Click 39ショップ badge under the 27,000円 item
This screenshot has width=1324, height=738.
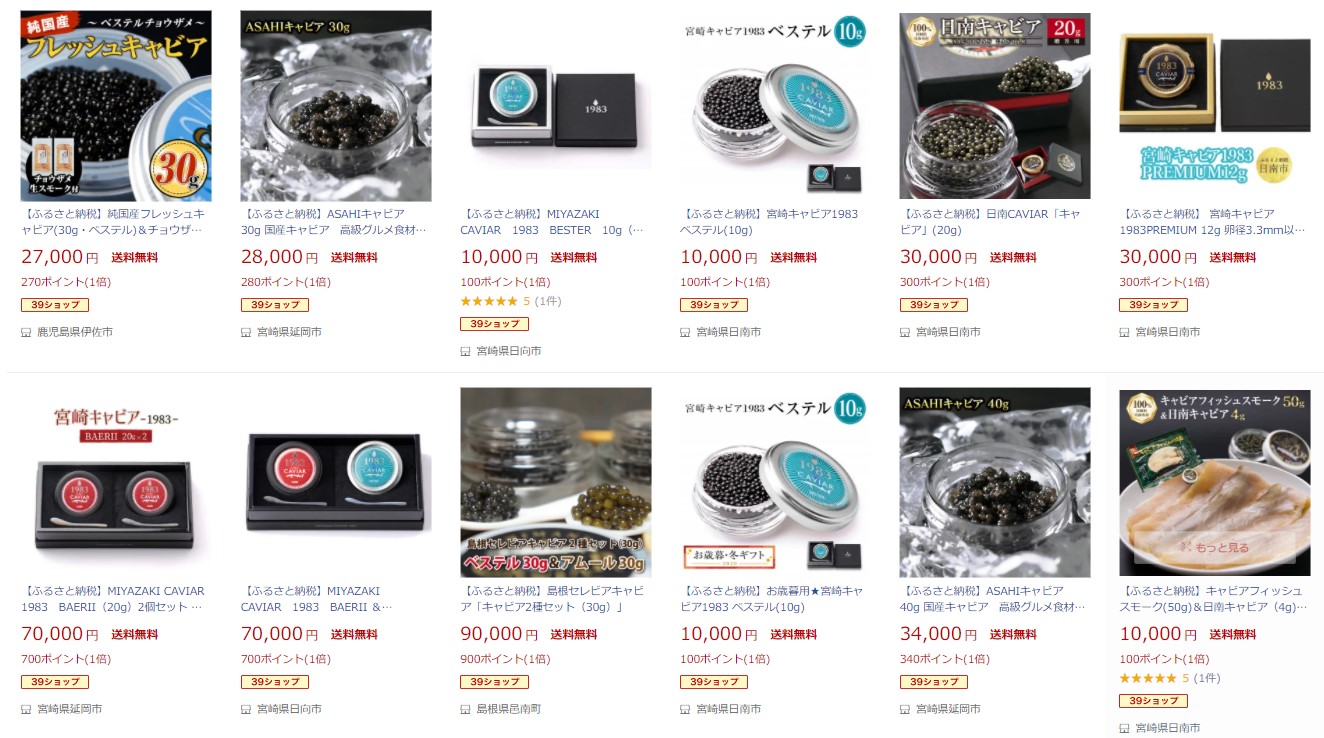pos(55,305)
